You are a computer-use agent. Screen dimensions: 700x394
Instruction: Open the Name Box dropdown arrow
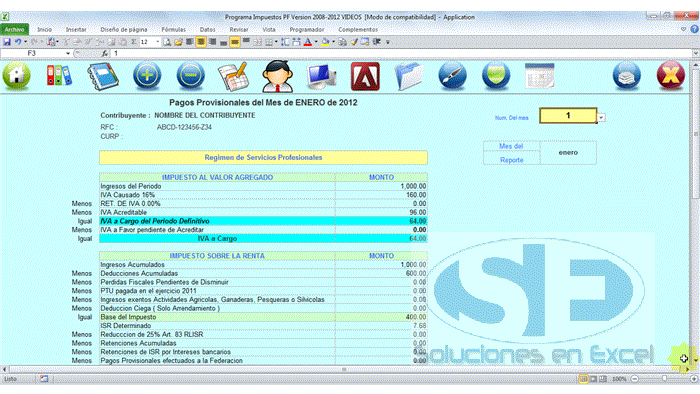pyautogui.click(x=68, y=54)
